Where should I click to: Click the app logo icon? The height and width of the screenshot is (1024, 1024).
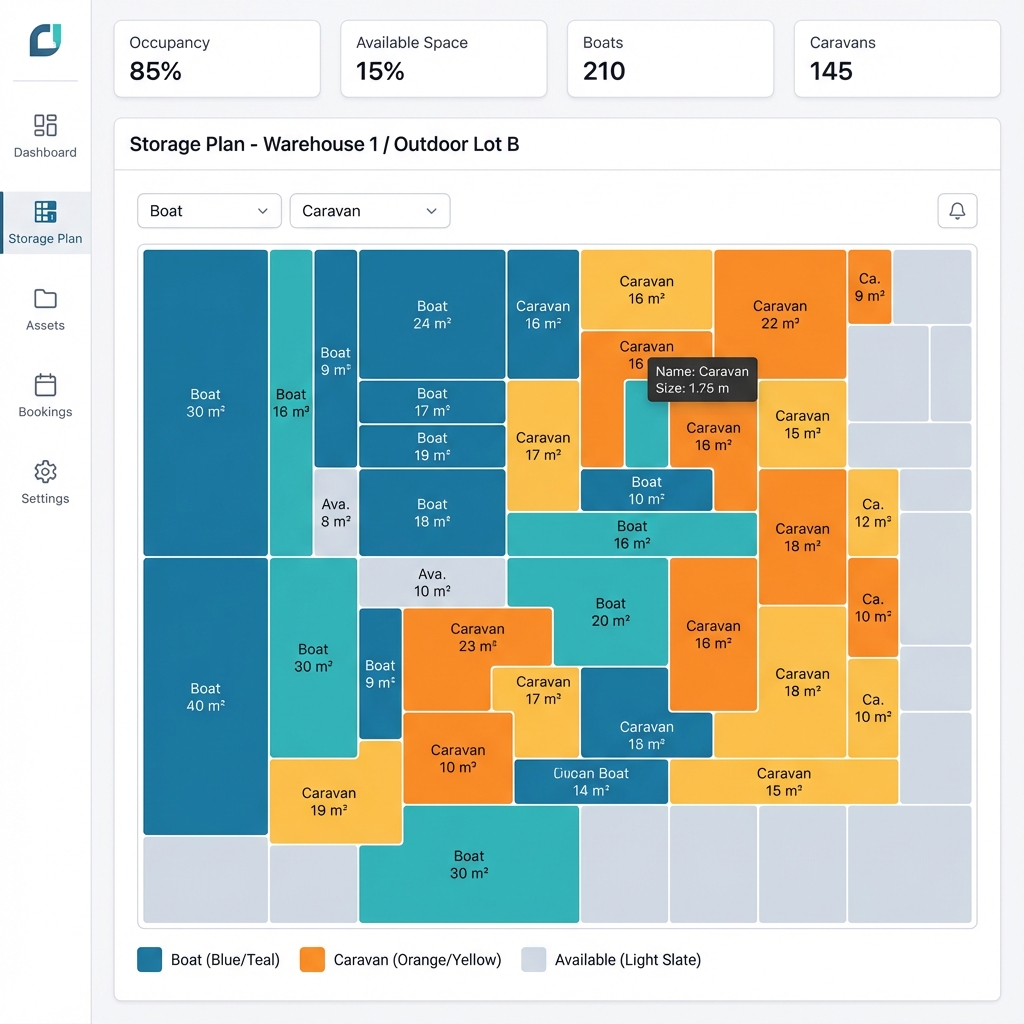coord(45,40)
